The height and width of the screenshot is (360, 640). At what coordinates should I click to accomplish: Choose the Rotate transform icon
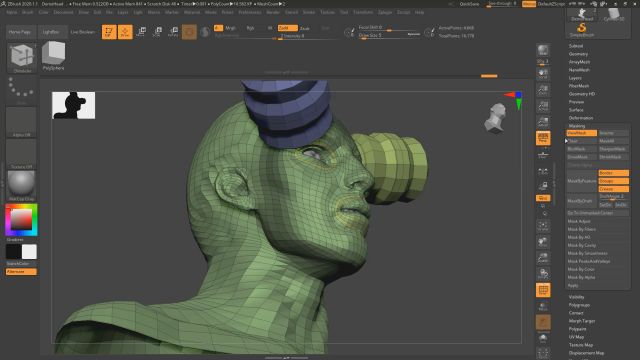173,32
